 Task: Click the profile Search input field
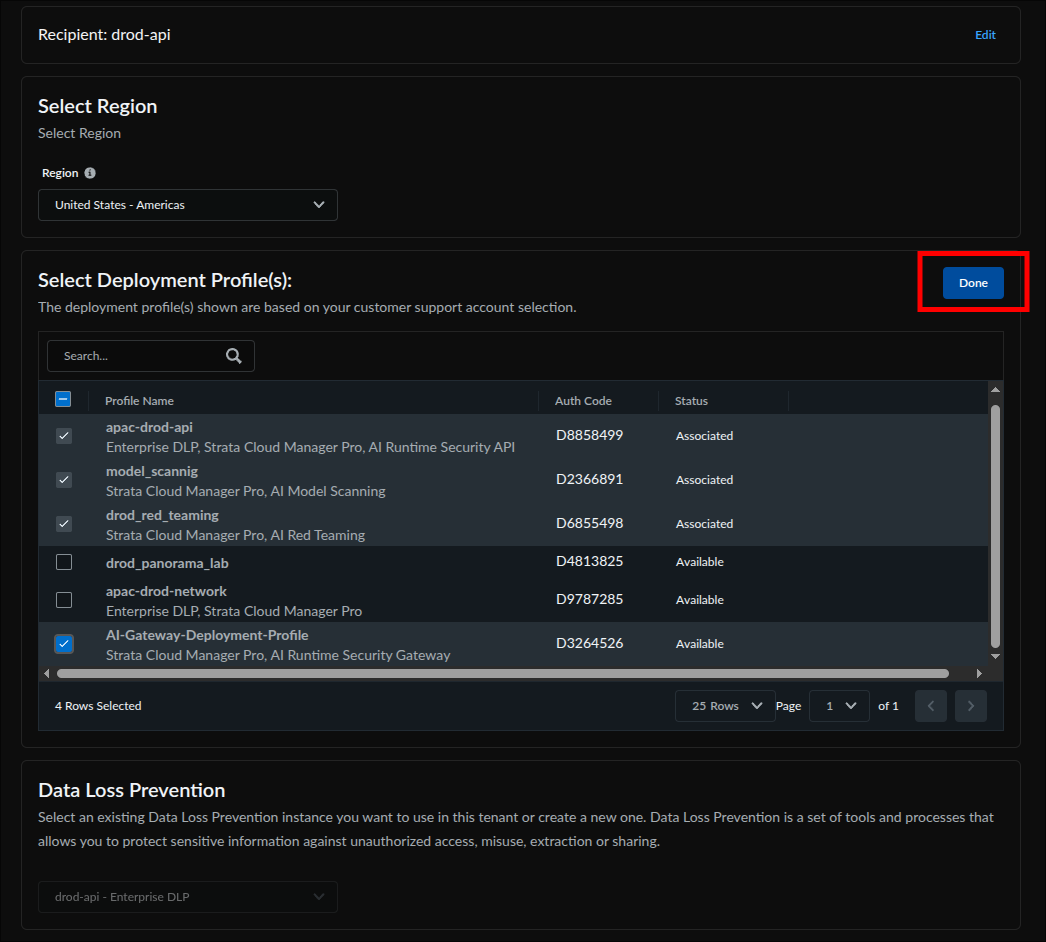[x=151, y=356]
